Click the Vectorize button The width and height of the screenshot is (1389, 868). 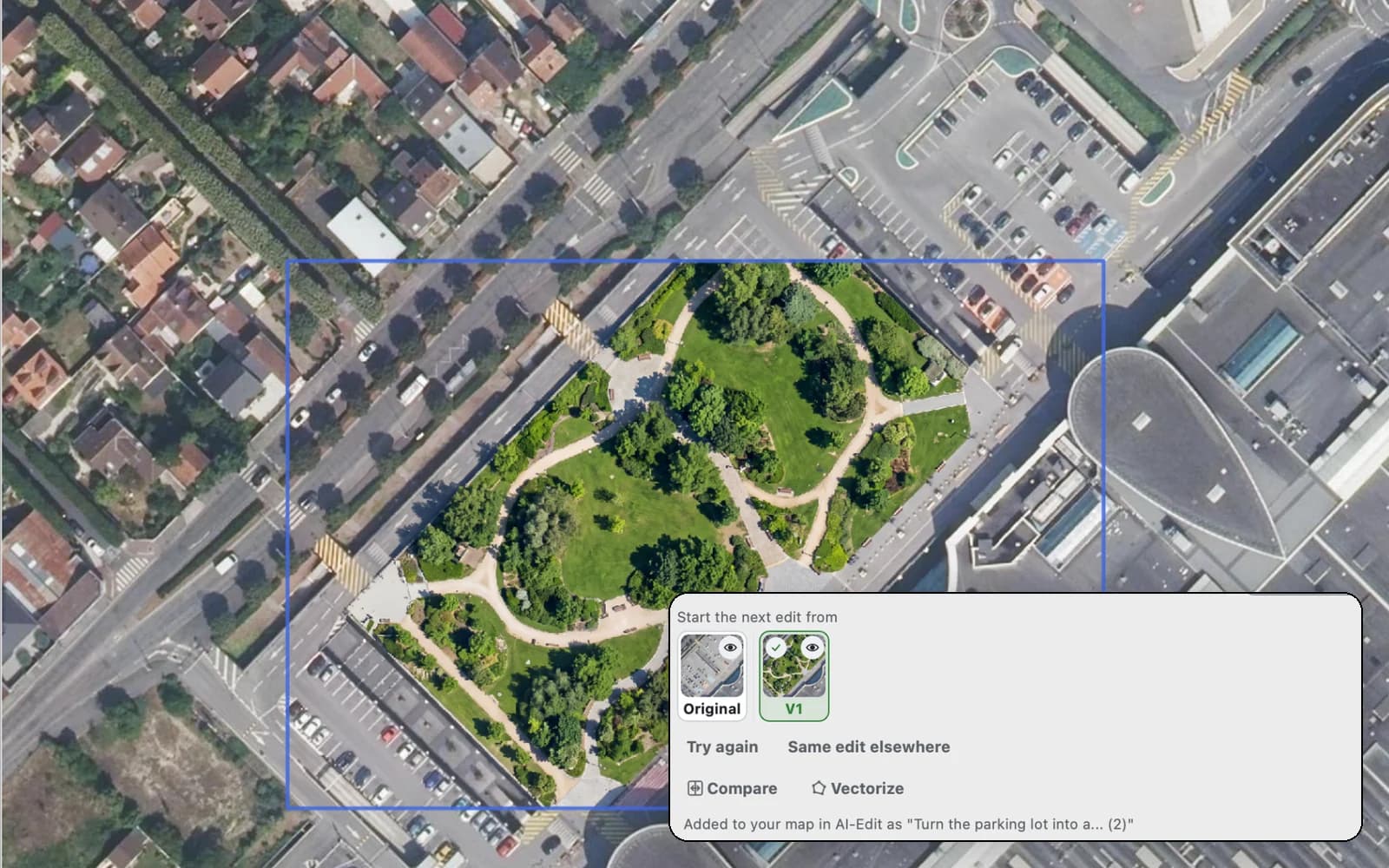click(858, 788)
